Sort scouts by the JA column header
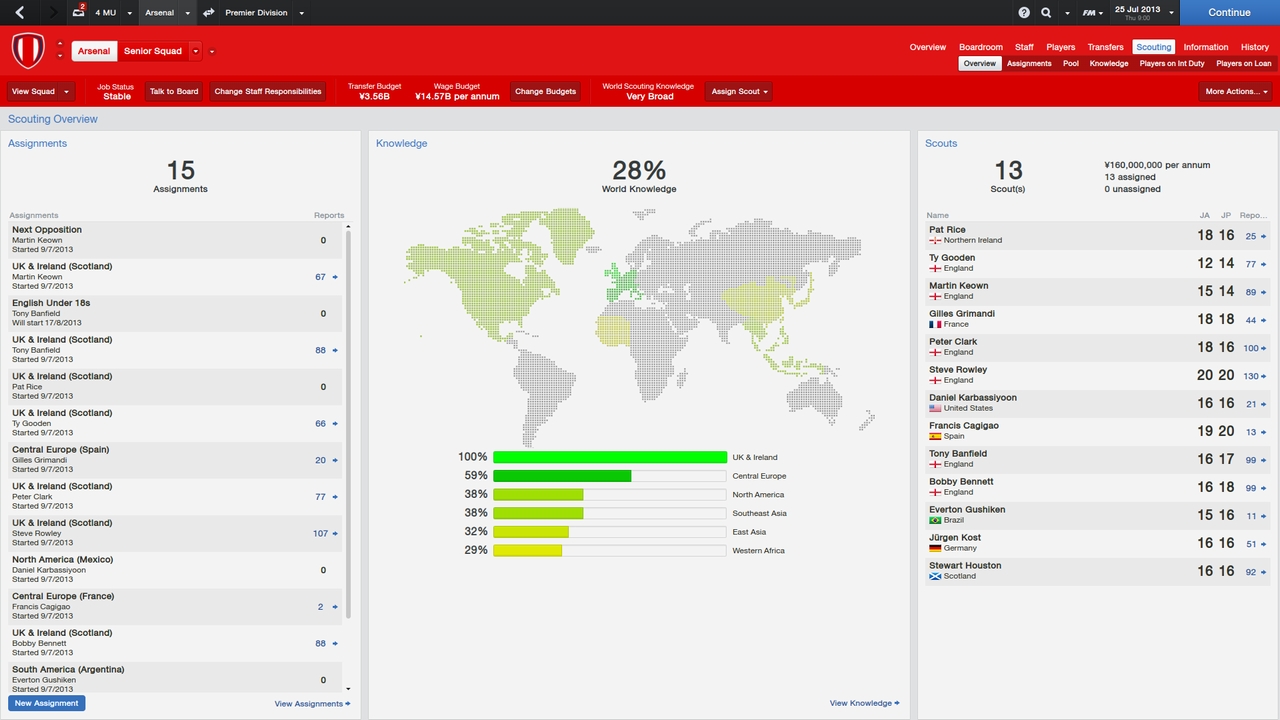1280x720 pixels. 1205,215
